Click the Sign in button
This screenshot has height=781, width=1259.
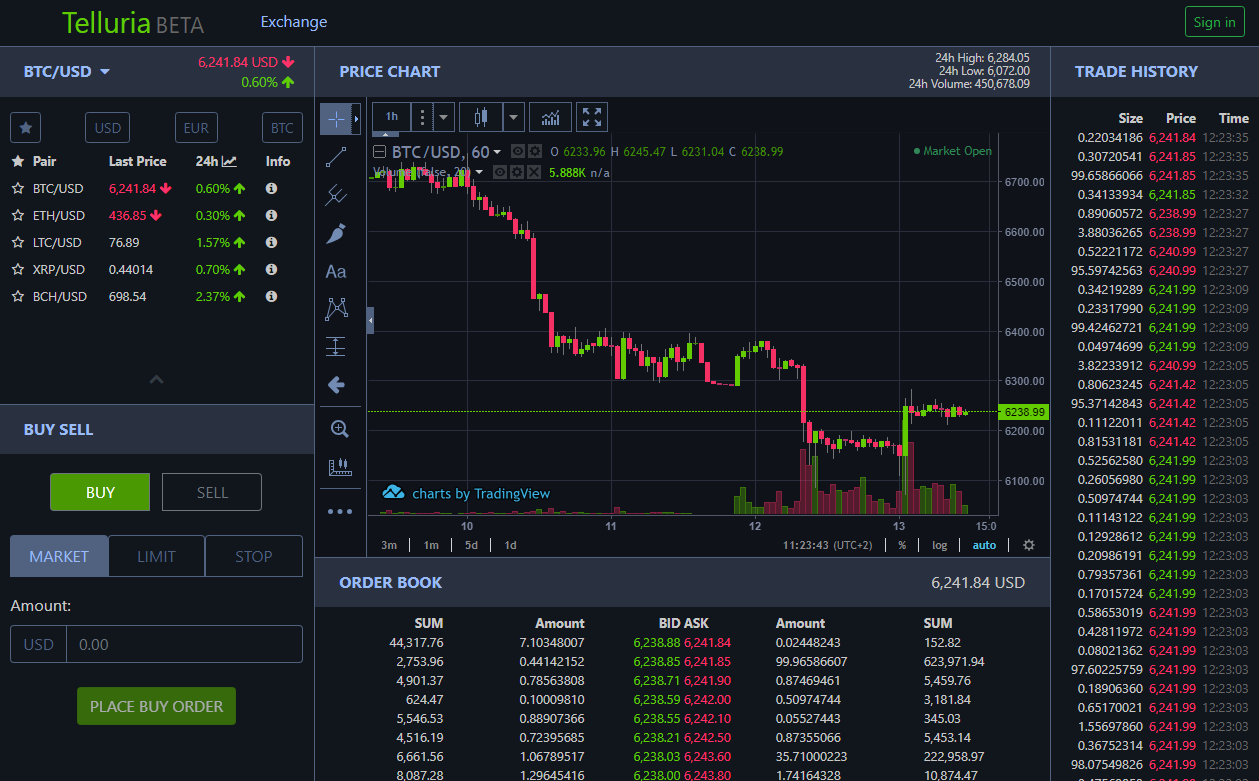[1214, 22]
